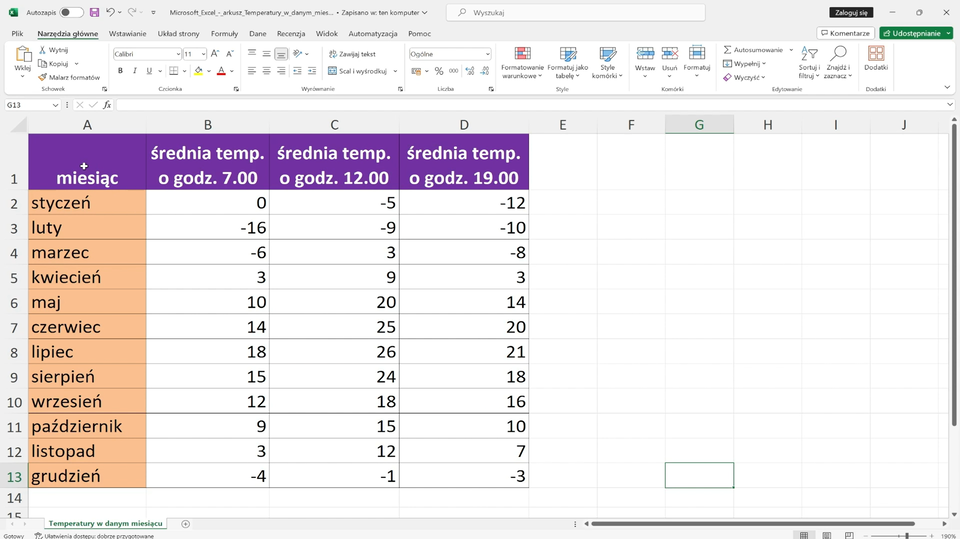The image size is (960, 539).
Task: Toggle bold formatting
Action: click(120, 71)
